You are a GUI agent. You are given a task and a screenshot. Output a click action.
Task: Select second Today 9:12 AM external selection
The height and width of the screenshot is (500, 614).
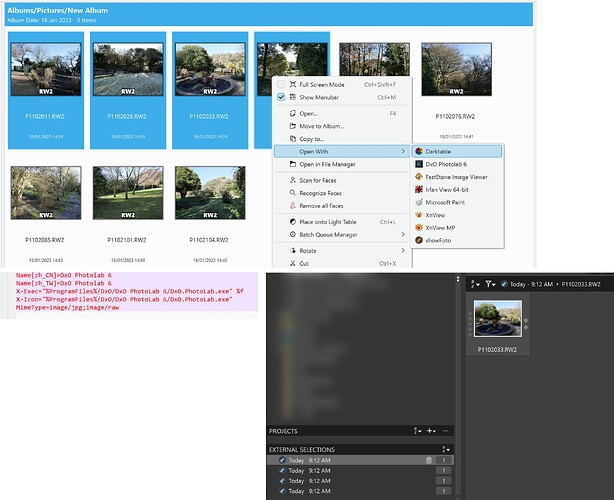pos(360,470)
